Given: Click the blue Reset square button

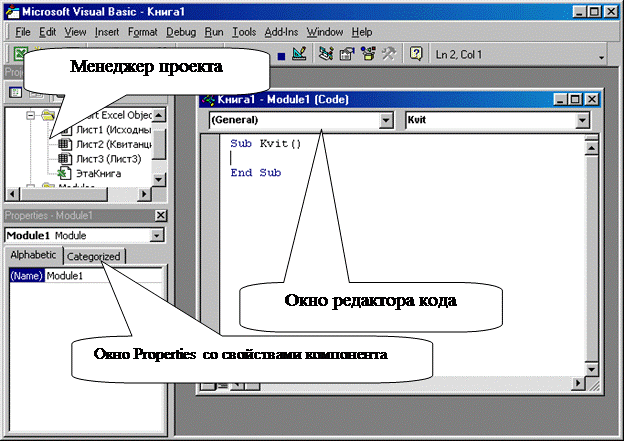Looking at the screenshot, I should pos(281,57).
